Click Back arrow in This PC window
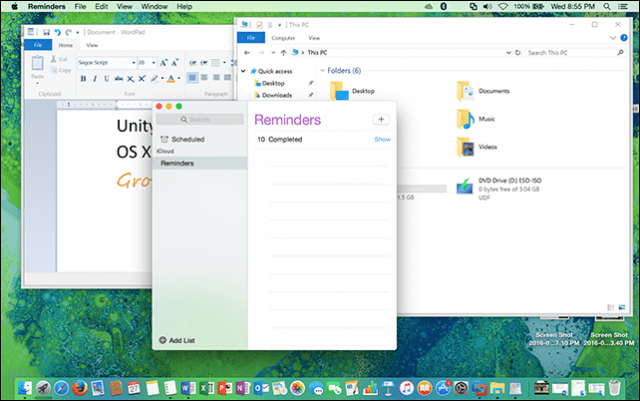640x401 pixels. point(247,53)
